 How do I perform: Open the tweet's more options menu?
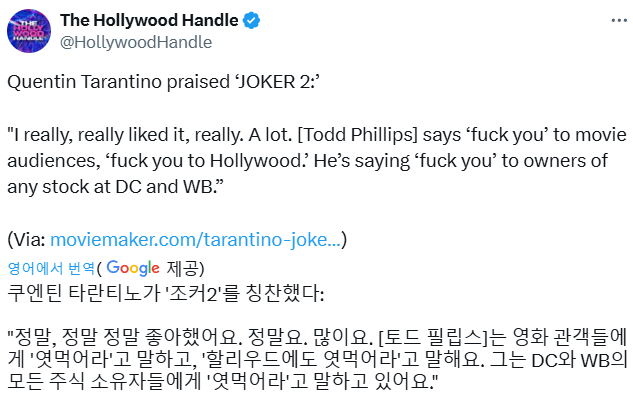607,22
